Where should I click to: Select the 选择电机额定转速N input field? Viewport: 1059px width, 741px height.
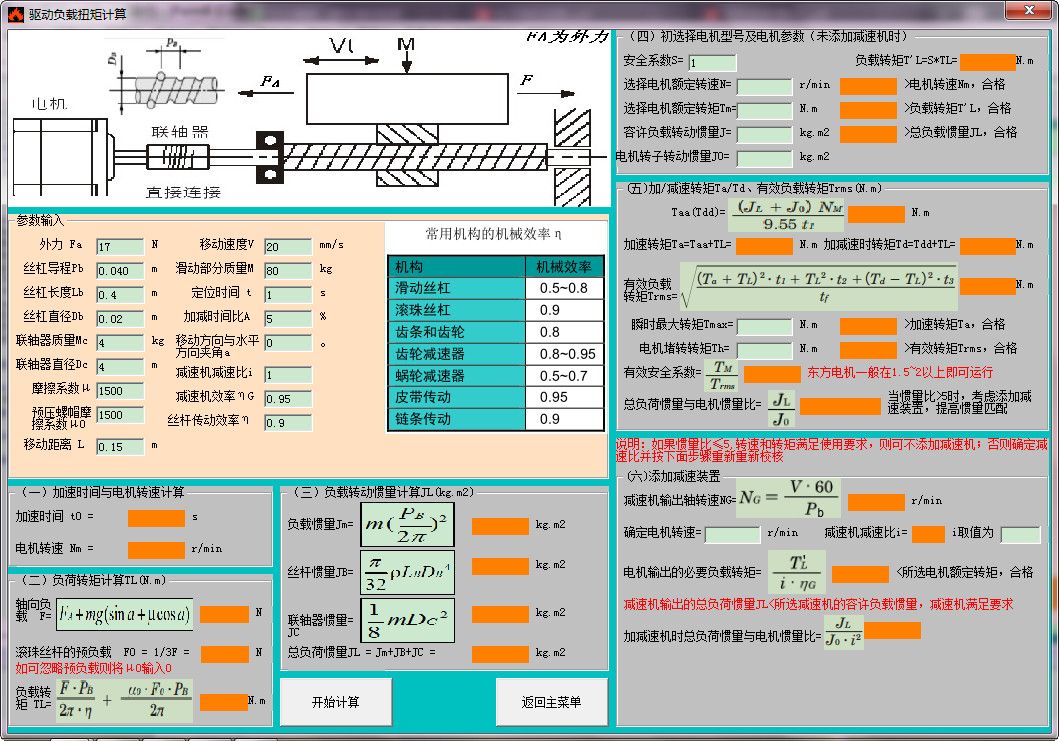(764, 86)
